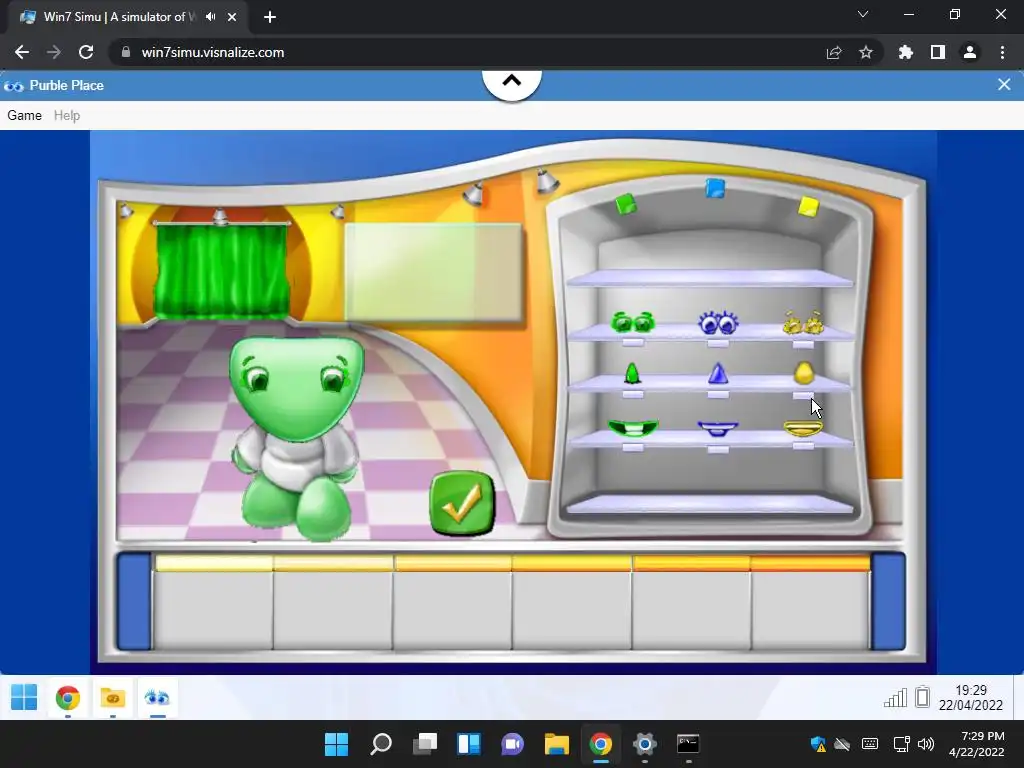Click the blue cube above the shelves

tap(716, 188)
